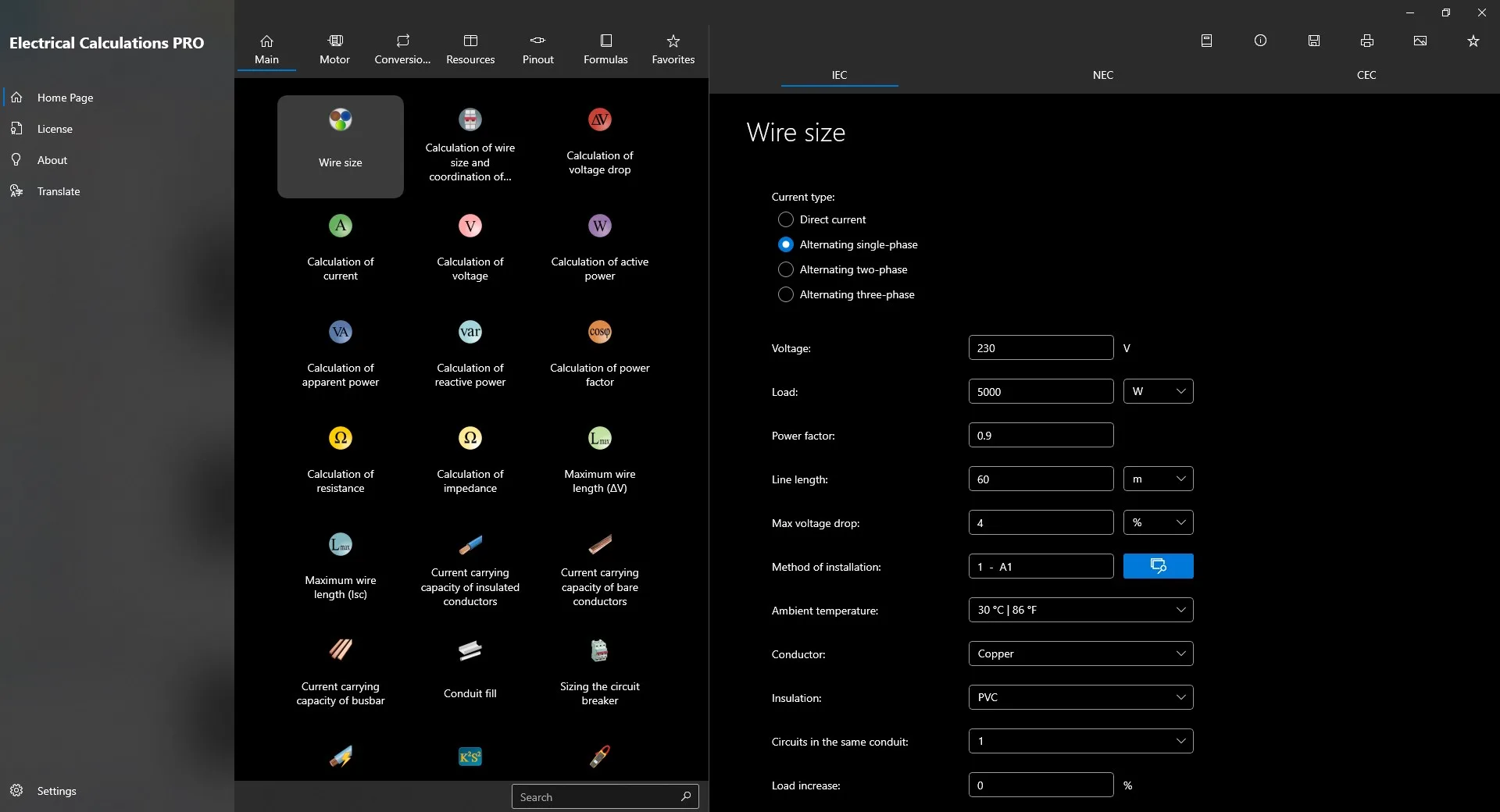Switch to the Pinout tab
The image size is (1500, 812).
538,48
